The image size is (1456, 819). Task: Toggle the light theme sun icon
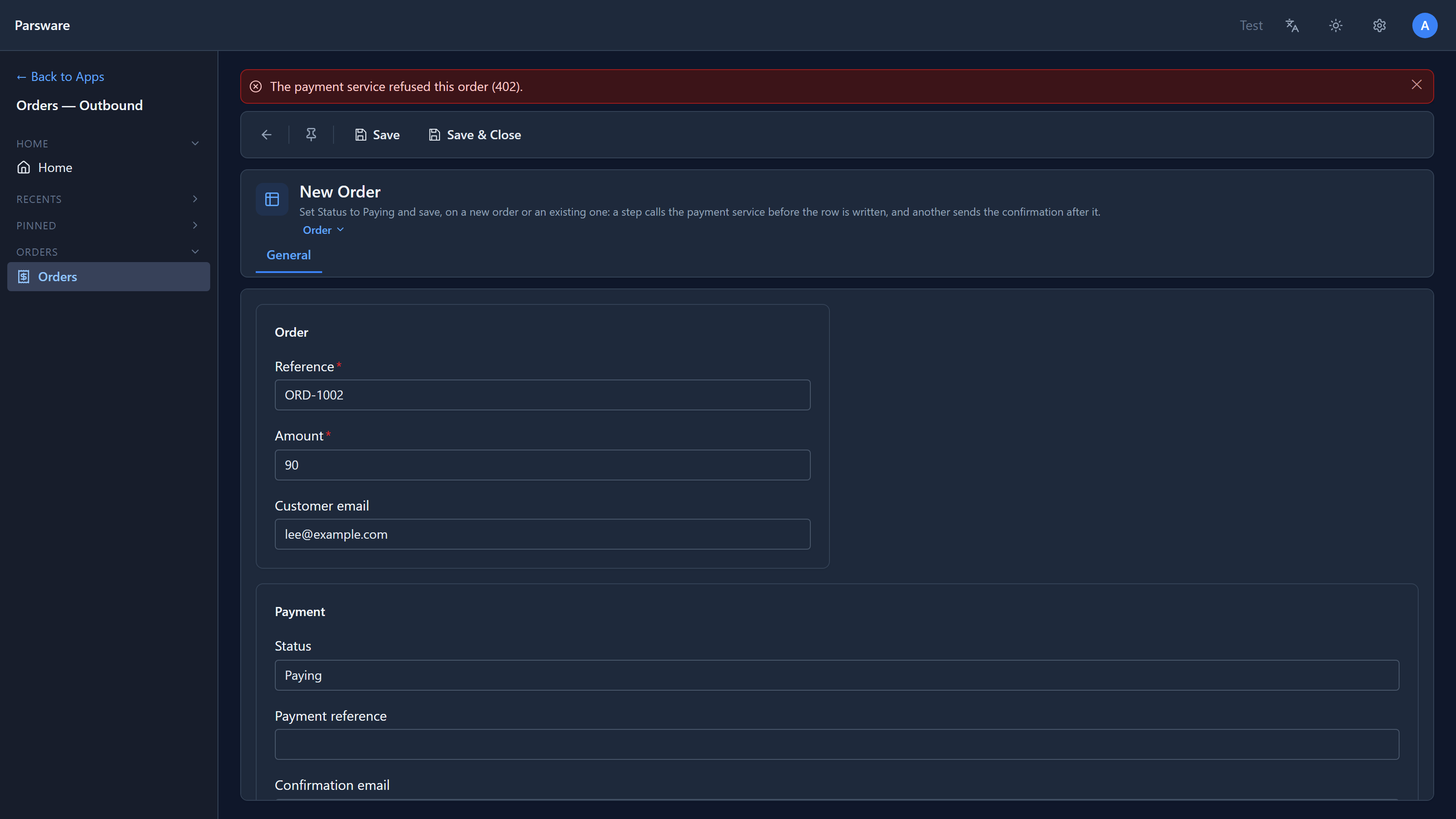pos(1335,25)
